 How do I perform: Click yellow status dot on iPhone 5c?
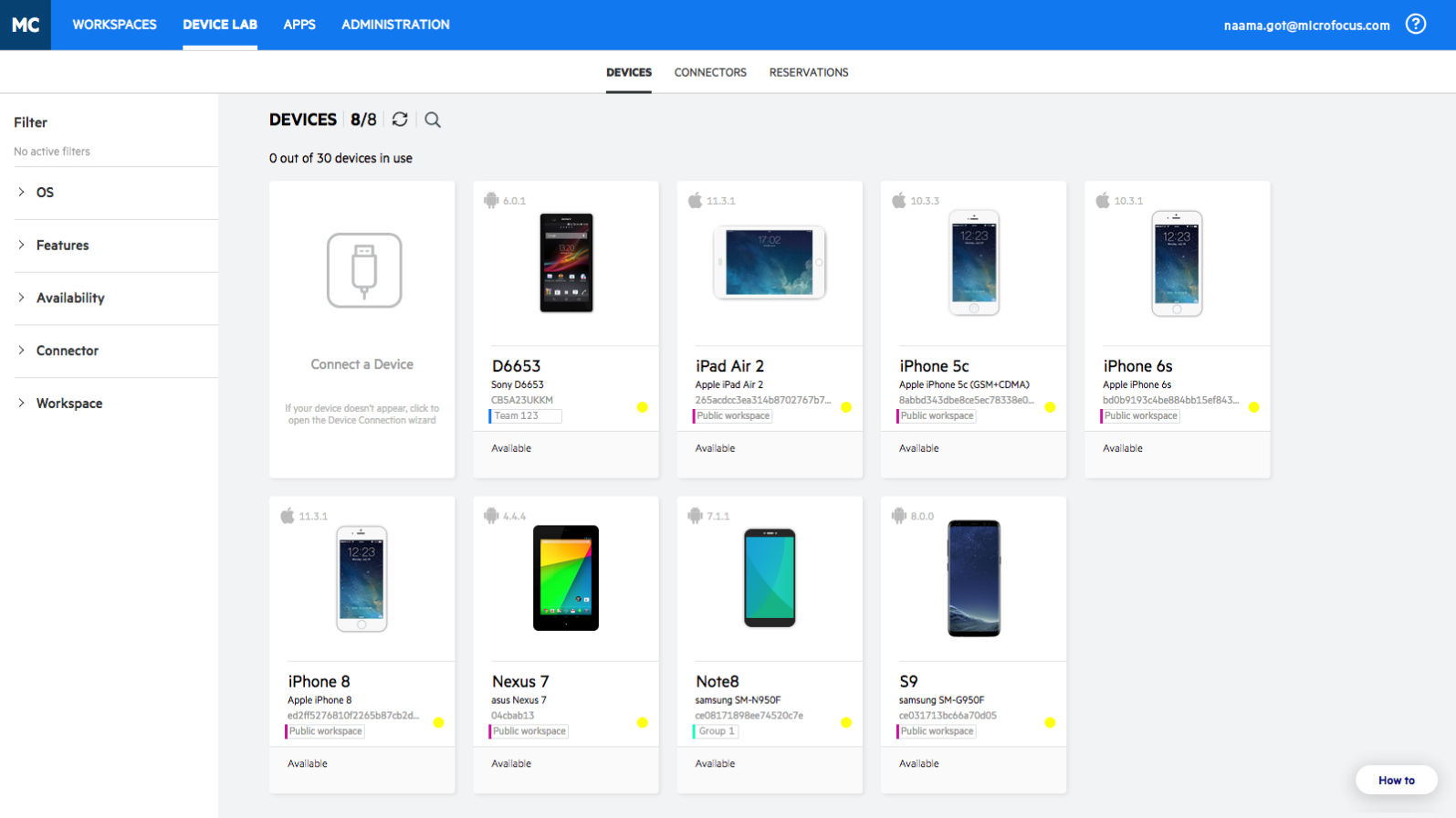click(x=1050, y=407)
